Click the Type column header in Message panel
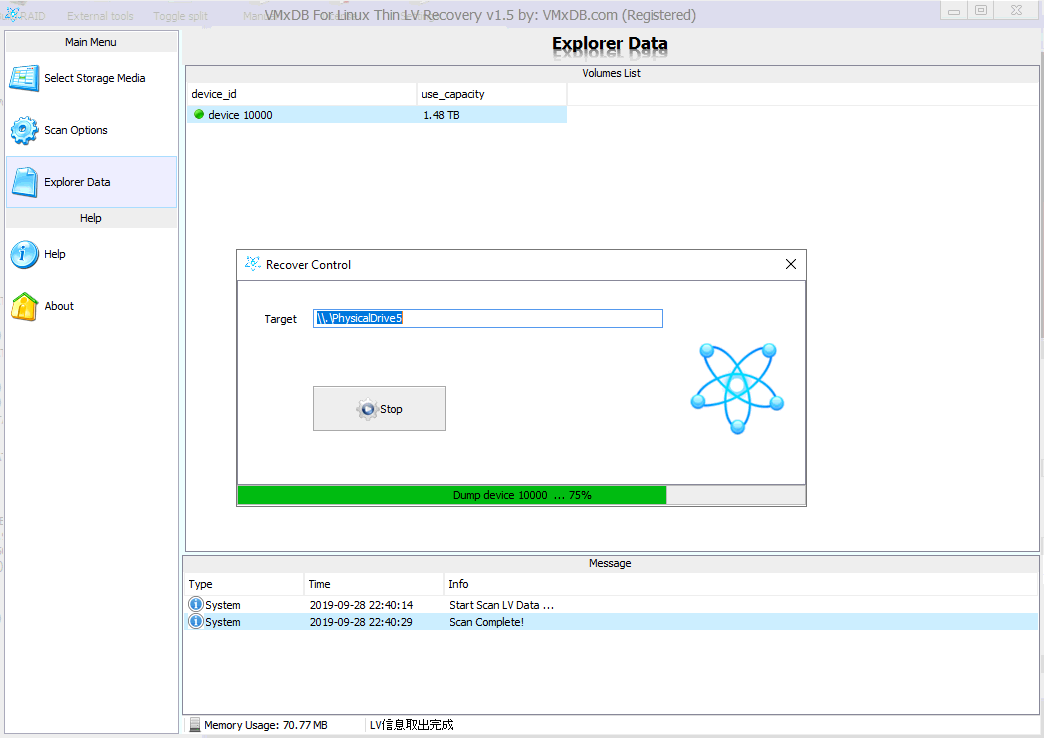The width and height of the screenshot is (1044, 738). point(244,584)
